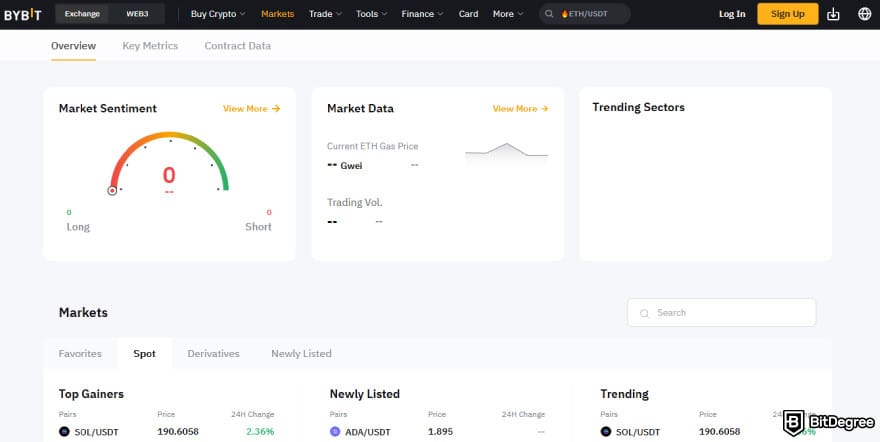Viewport: 880px width, 442px height.
Task: Click the Markets Search input field
Action: [x=721, y=312]
